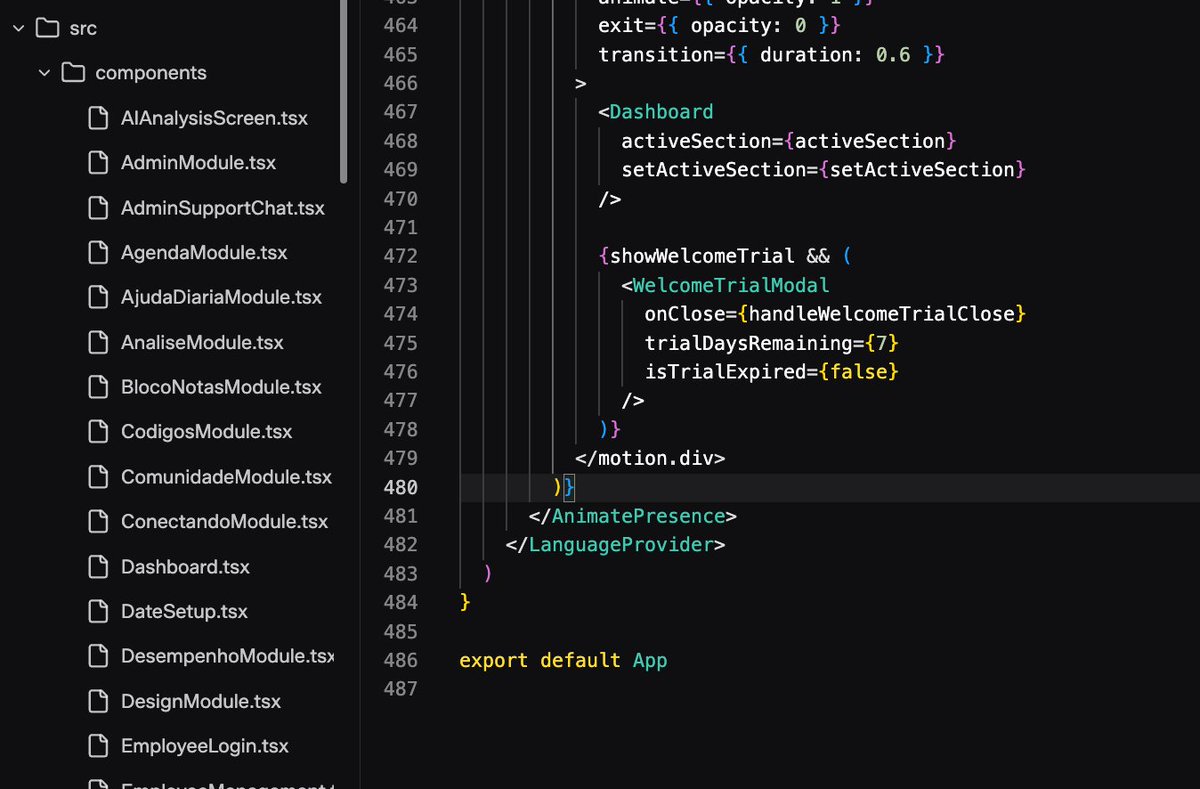Select AnaliseModule.tsx in the explorer

202,342
